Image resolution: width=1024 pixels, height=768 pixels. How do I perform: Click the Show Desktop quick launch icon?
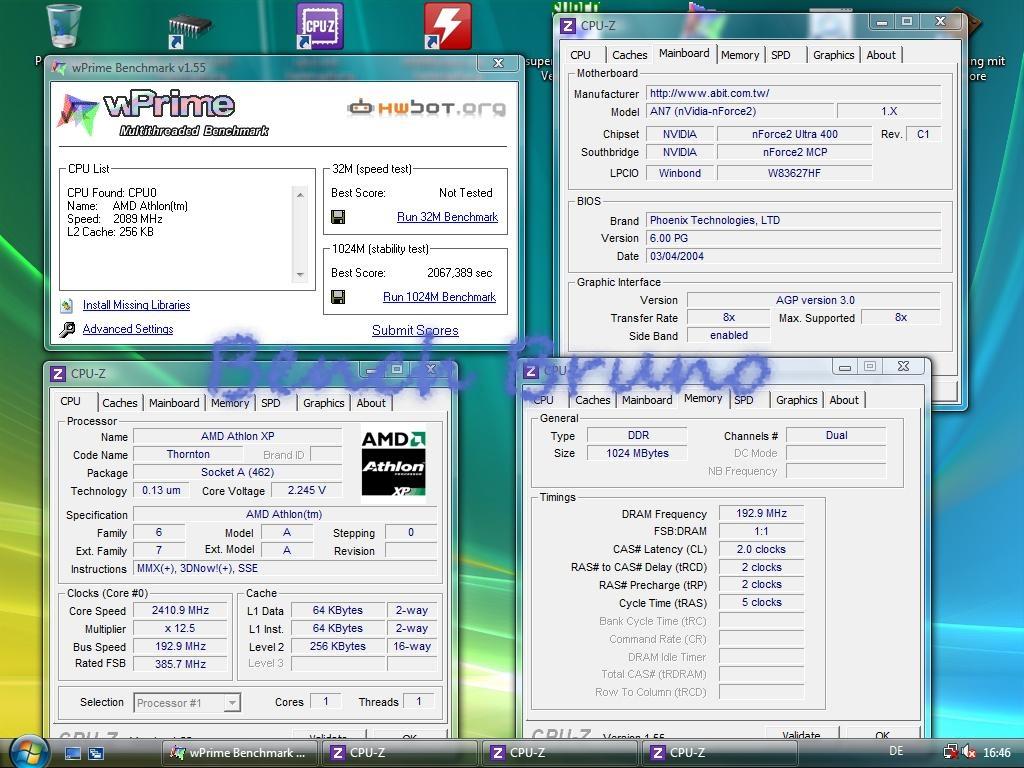pos(72,754)
